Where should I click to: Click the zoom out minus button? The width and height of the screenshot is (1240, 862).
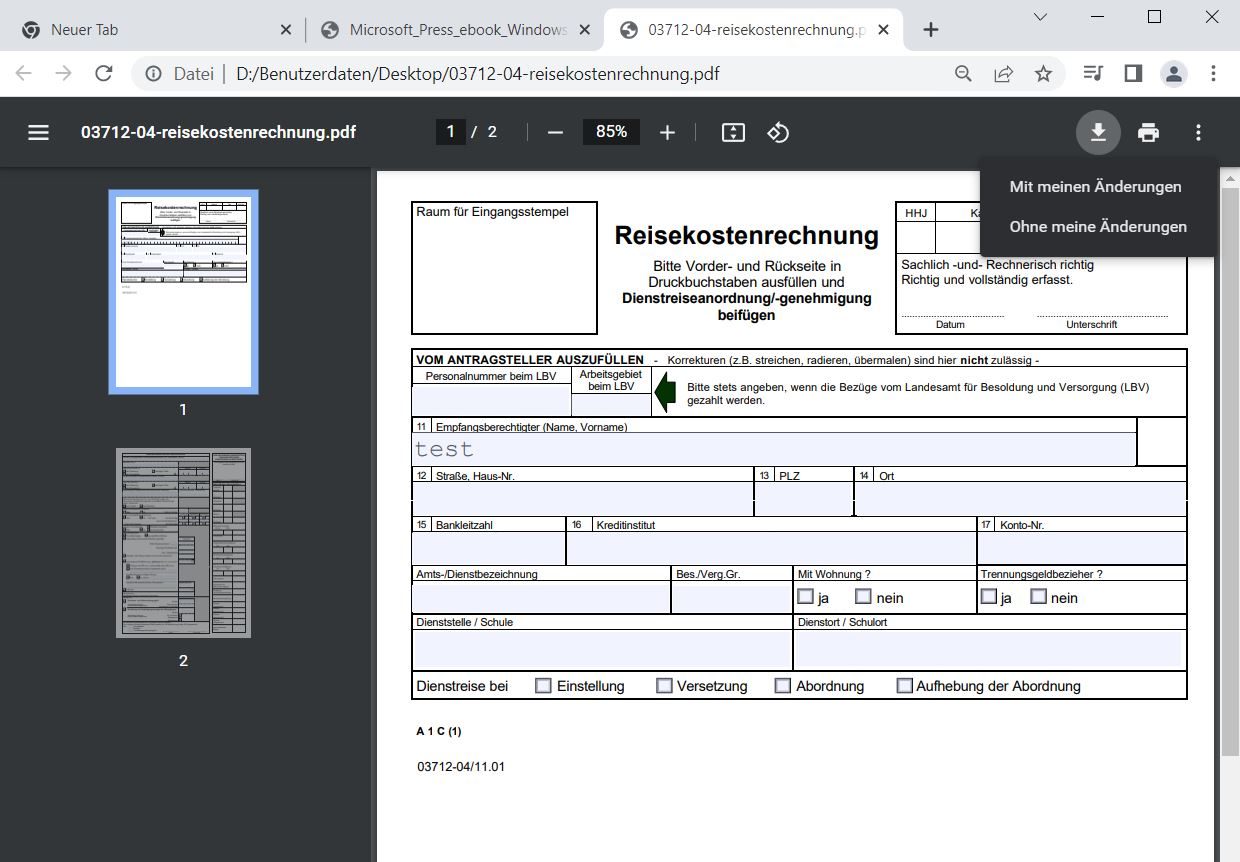click(556, 132)
